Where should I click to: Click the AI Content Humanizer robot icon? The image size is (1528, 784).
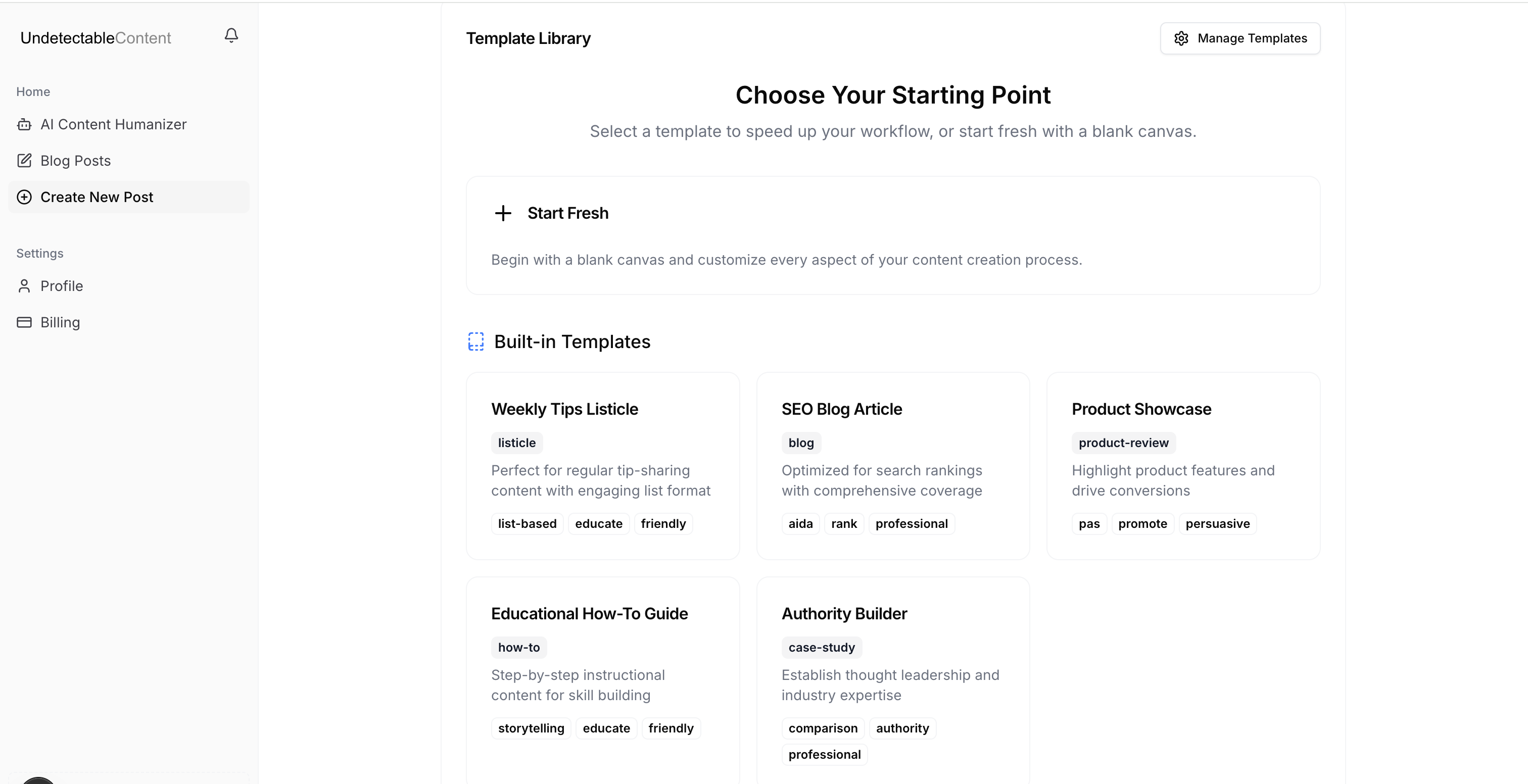(x=24, y=125)
